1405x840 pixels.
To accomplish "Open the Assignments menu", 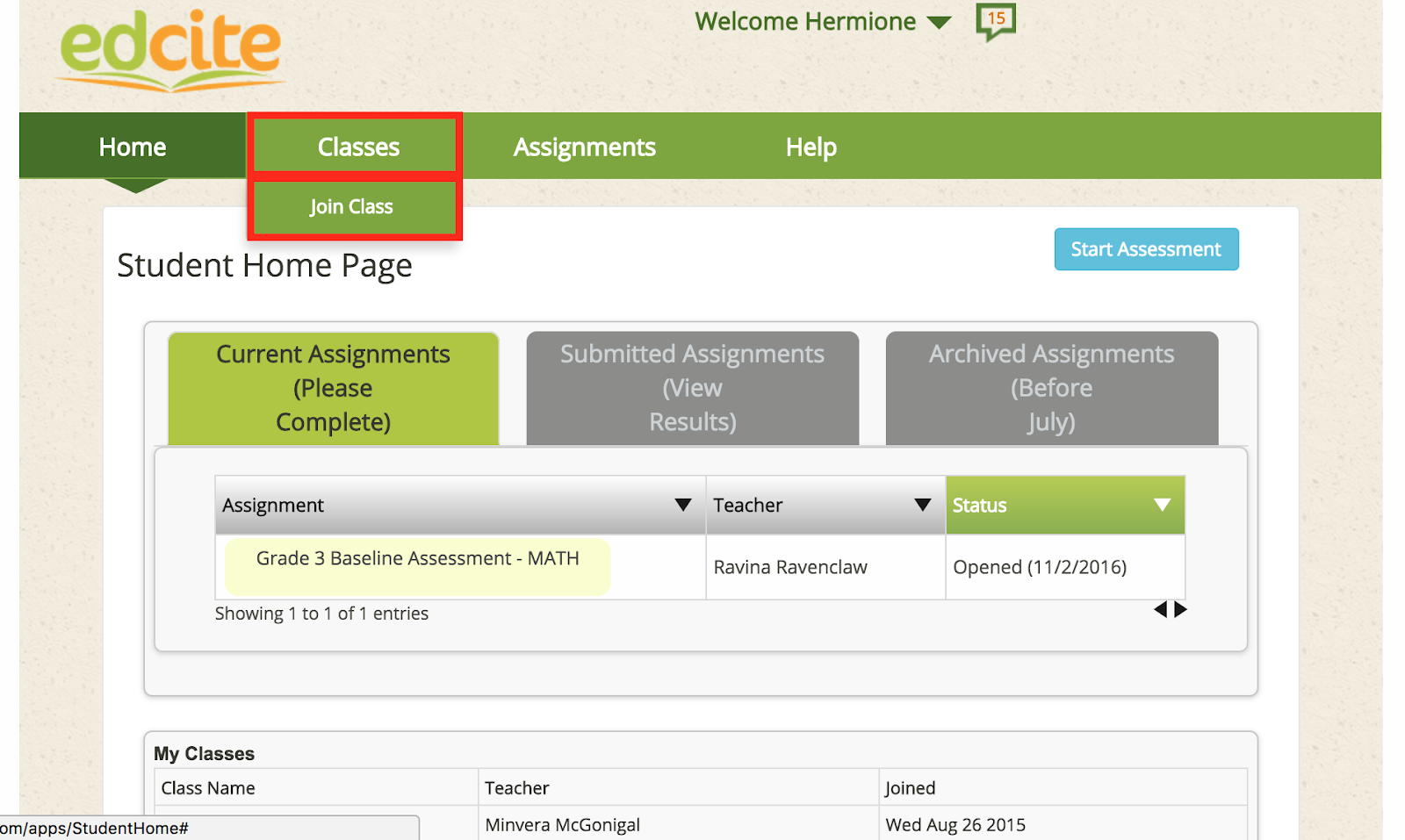I will click(585, 147).
